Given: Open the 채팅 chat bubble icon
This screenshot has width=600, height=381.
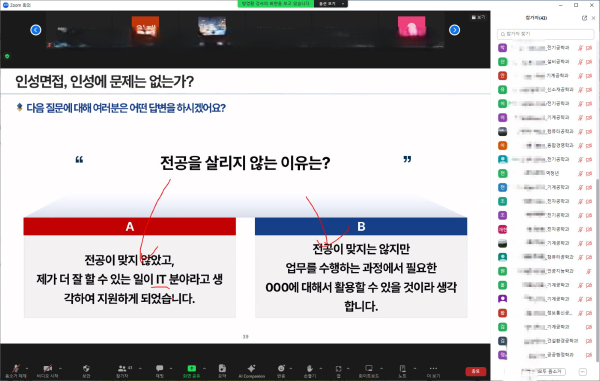Looking at the screenshot, I should 160,368.
